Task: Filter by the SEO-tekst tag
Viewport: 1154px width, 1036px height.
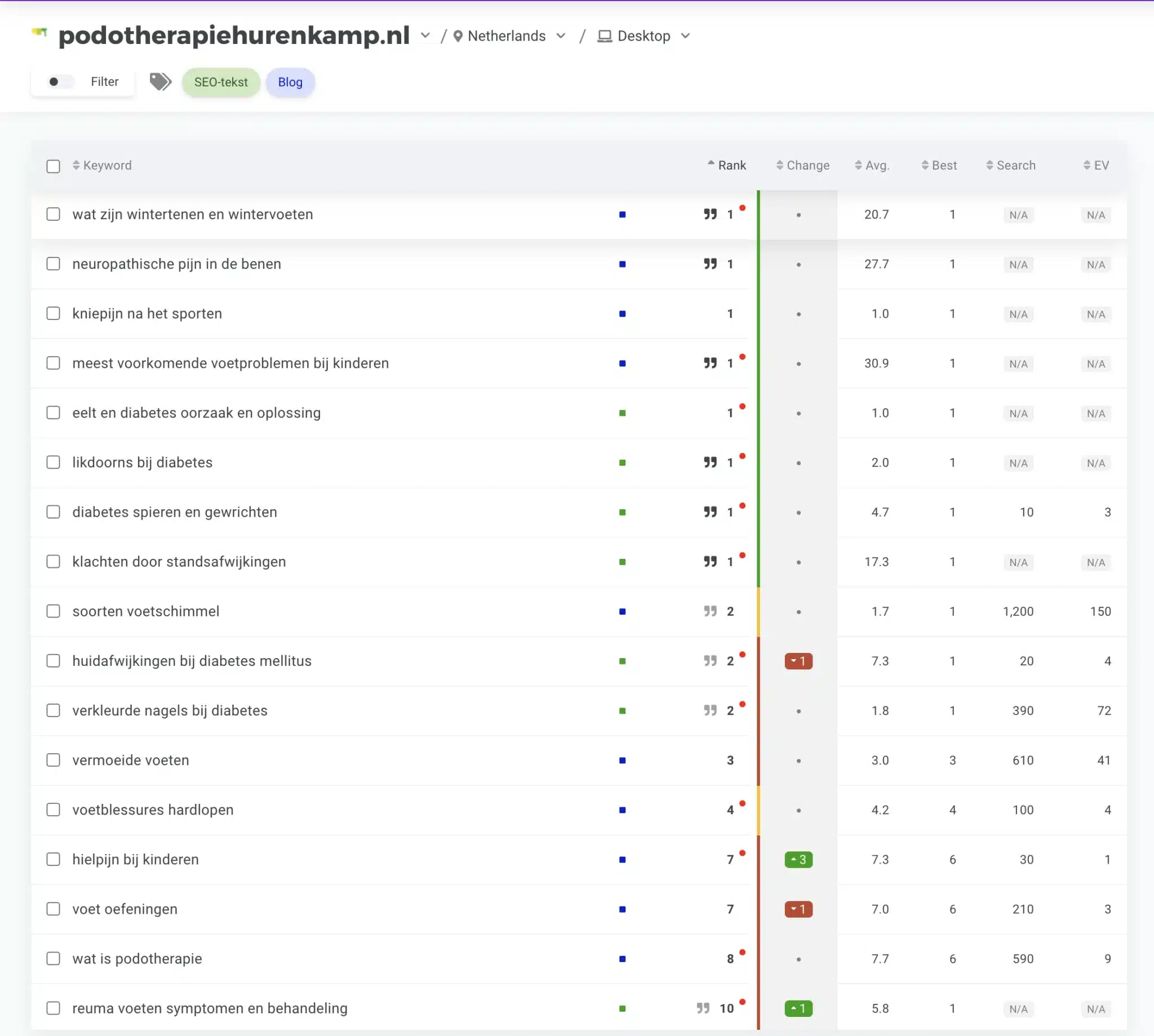Action: [x=221, y=82]
